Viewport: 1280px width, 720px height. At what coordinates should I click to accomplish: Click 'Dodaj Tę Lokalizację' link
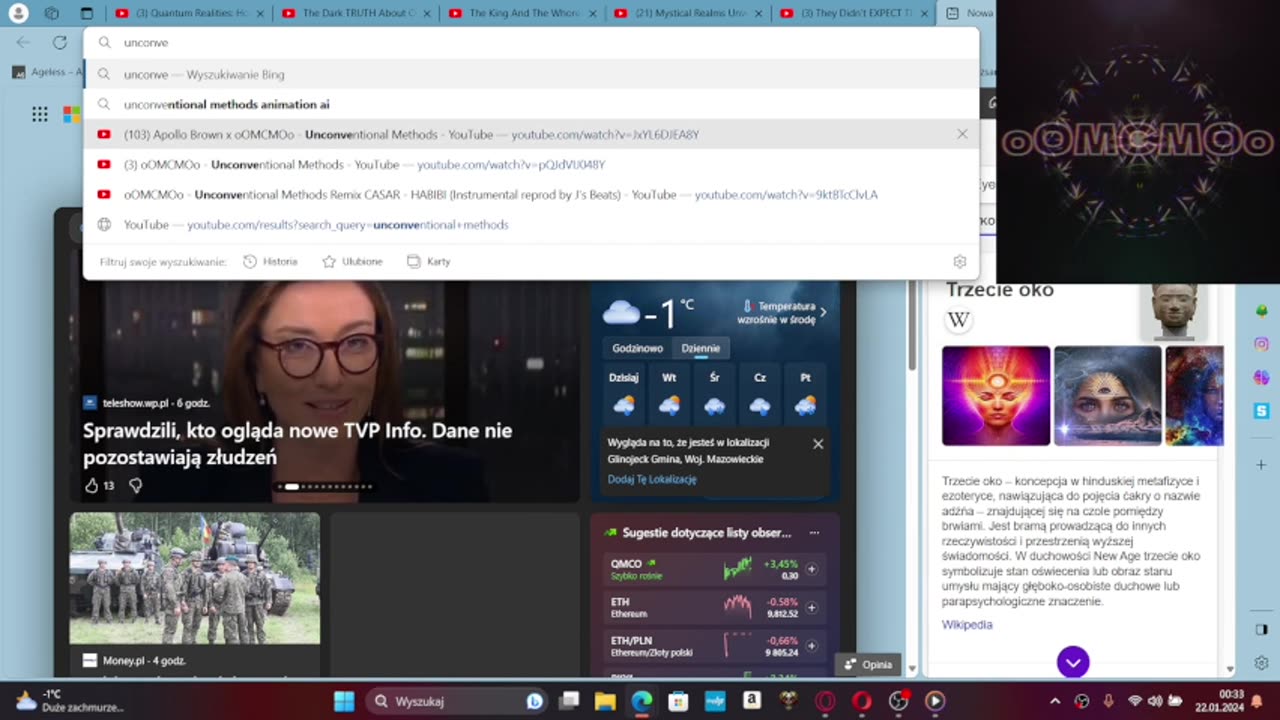[652, 479]
